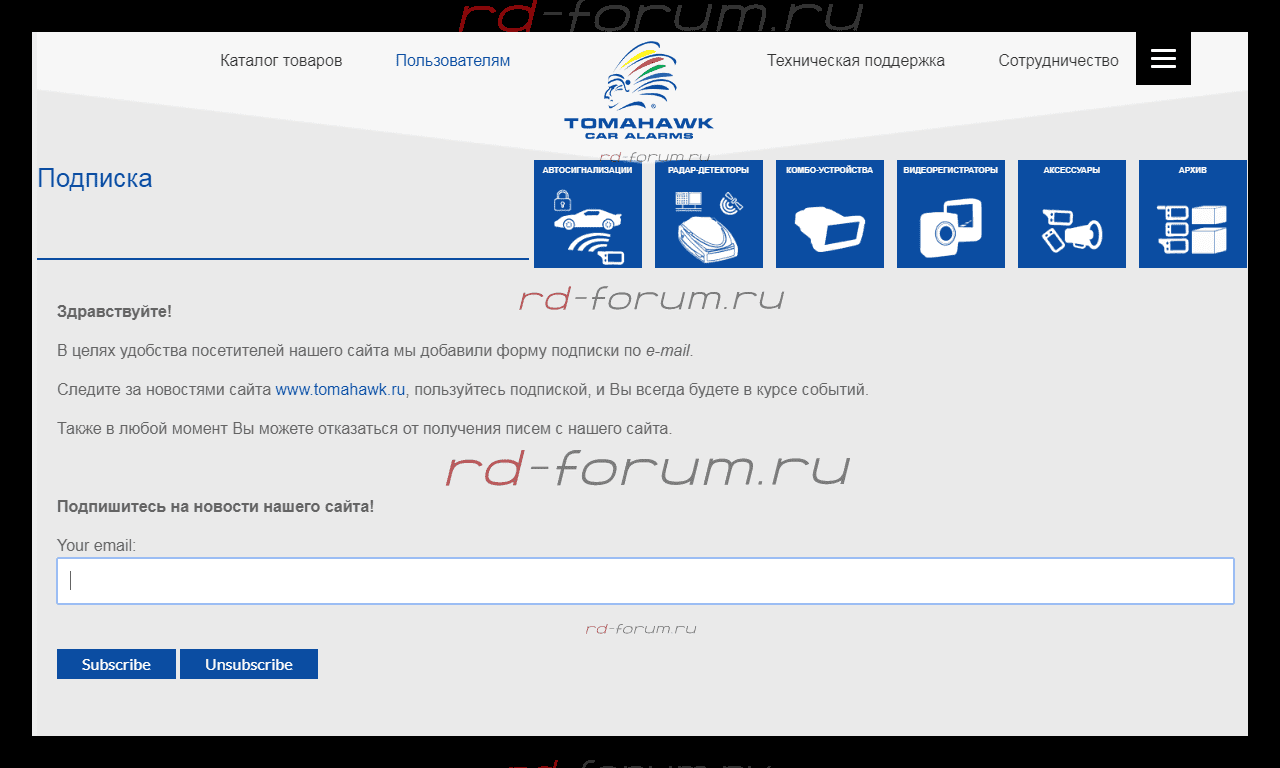Screen dimensions: 1280x768
Task: Open the Каталог товаров menu
Action: [281, 61]
